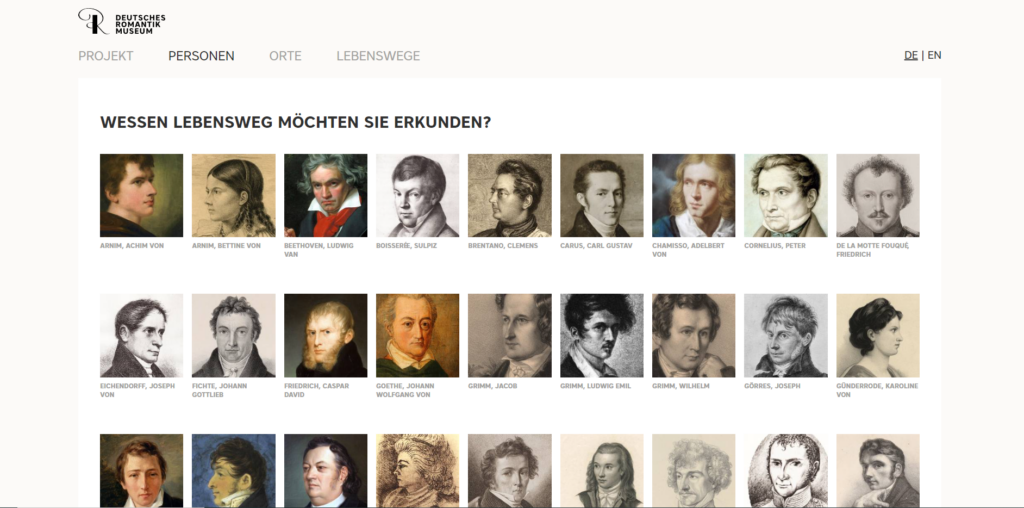Select the DE language link

click(910, 56)
